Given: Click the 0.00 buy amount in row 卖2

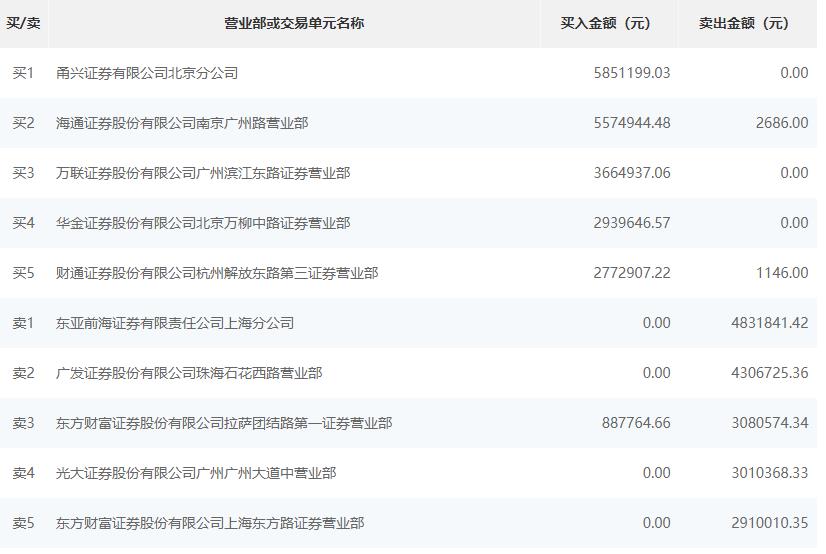Looking at the screenshot, I should click(657, 373).
